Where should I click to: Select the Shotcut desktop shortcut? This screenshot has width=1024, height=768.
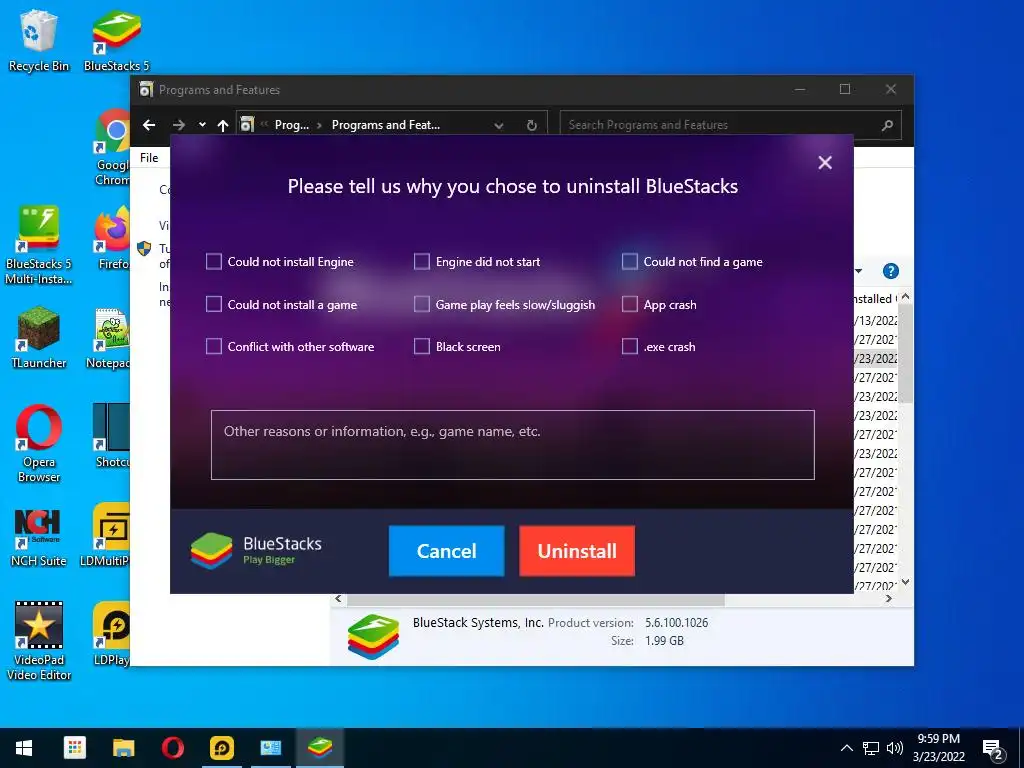(111, 436)
